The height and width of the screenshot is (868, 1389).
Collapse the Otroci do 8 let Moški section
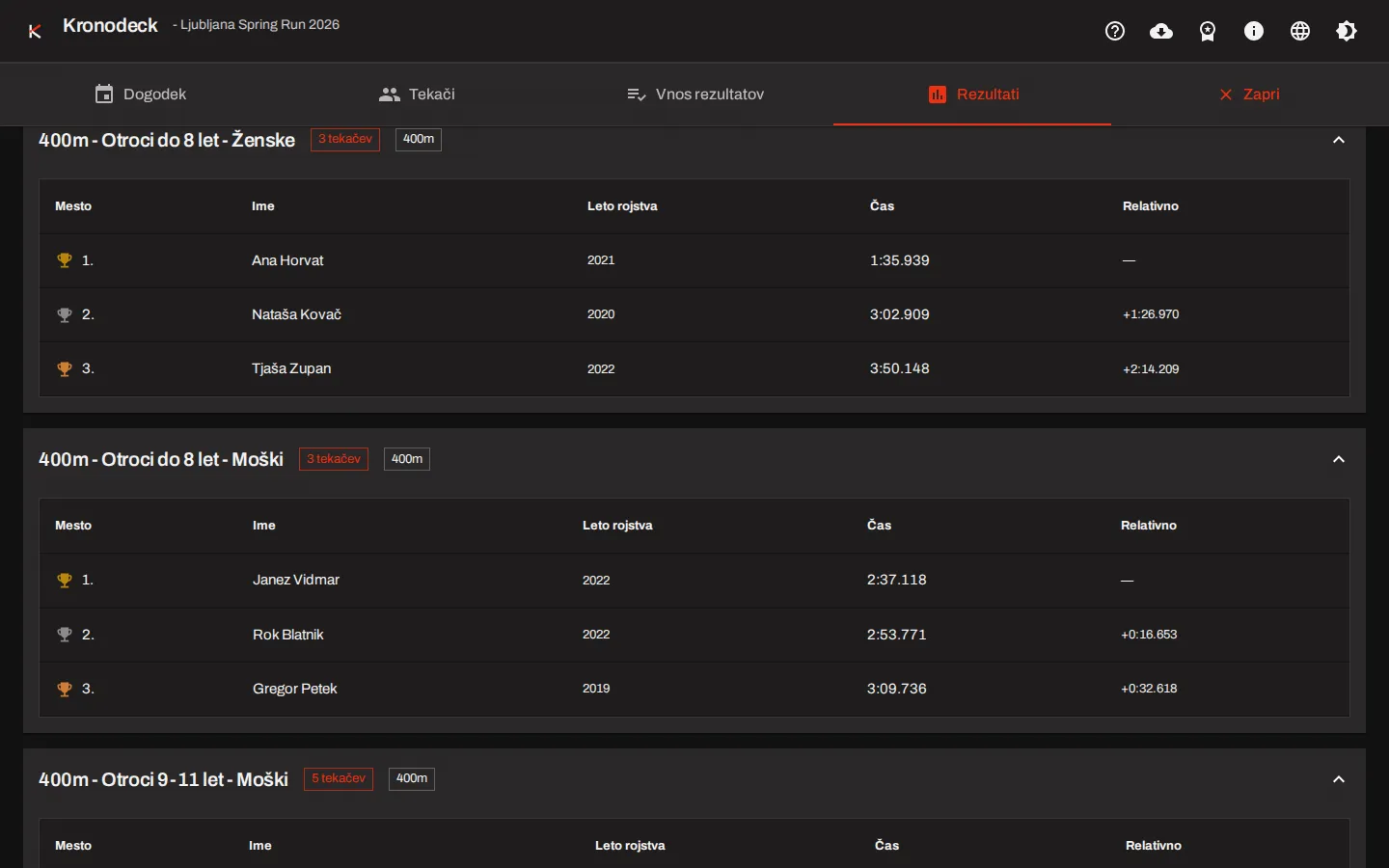pyautogui.click(x=1339, y=459)
